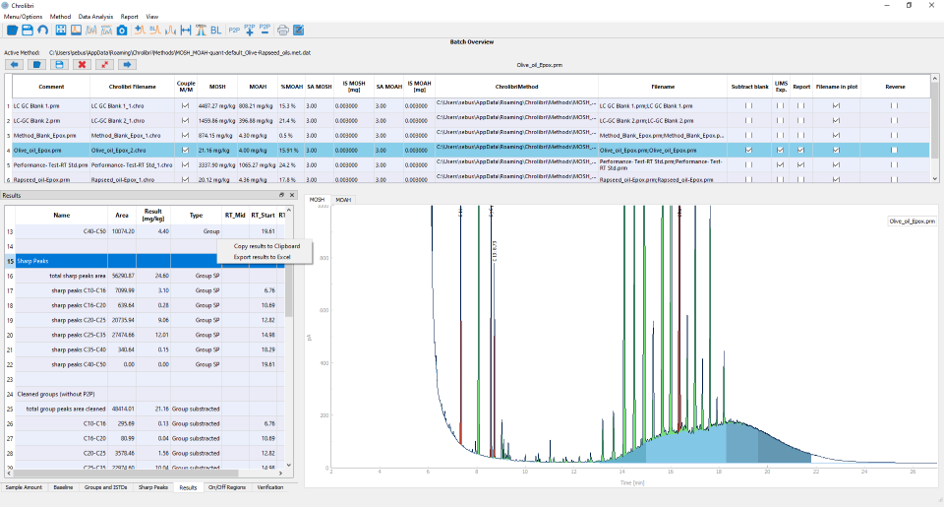The image size is (944, 507).
Task: Click the P2P minus icon in toolbar
Action: coord(265,30)
